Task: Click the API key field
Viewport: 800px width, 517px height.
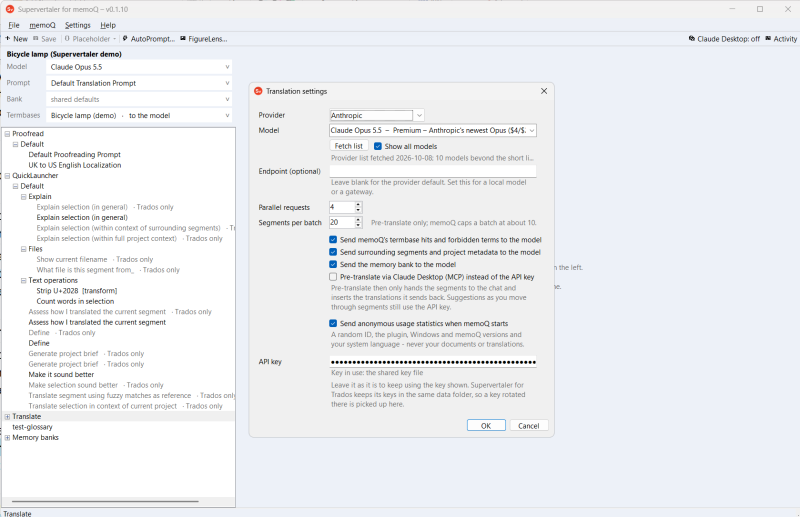Action: pyautogui.click(x=433, y=362)
